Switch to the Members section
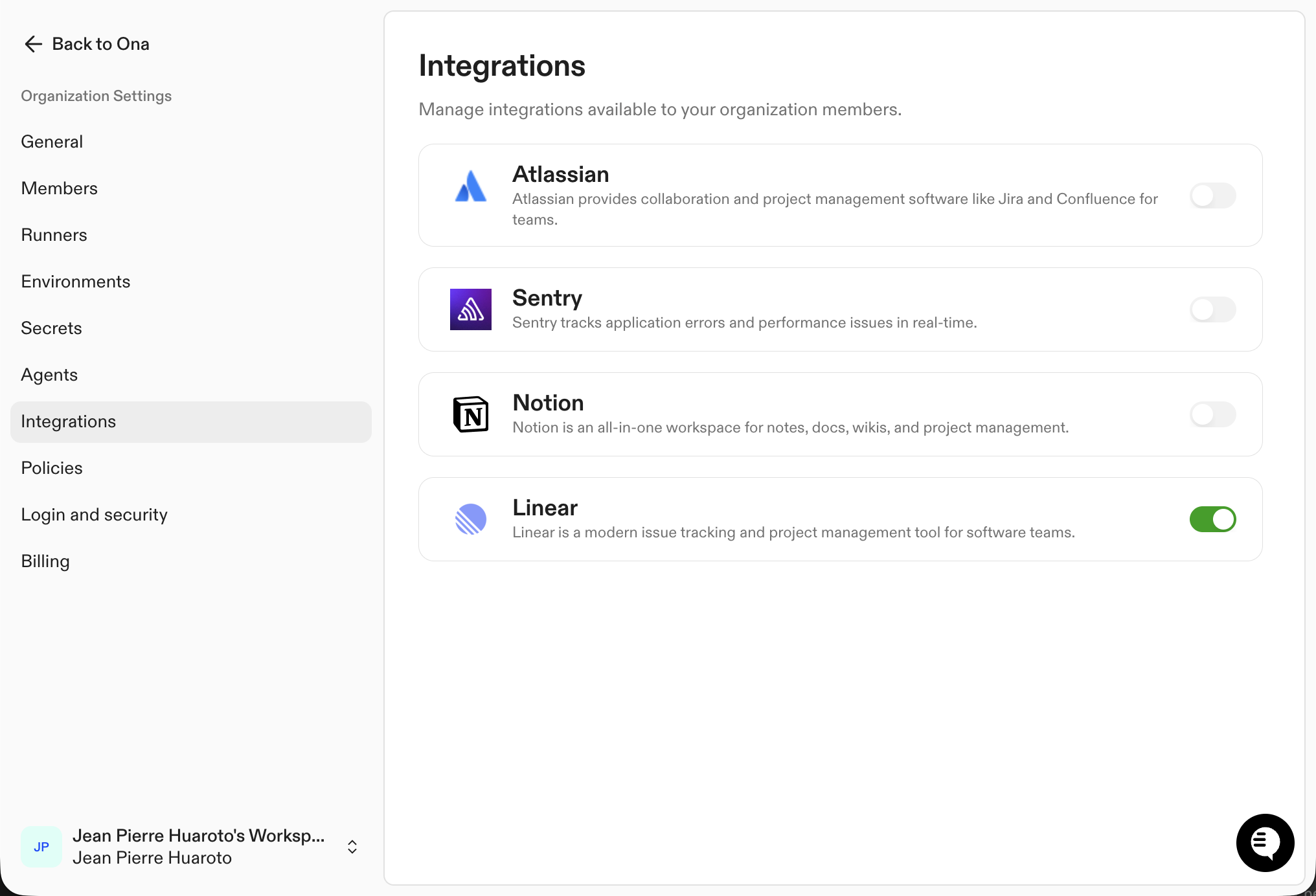The image size is (1316, 896). click(59, 188)
